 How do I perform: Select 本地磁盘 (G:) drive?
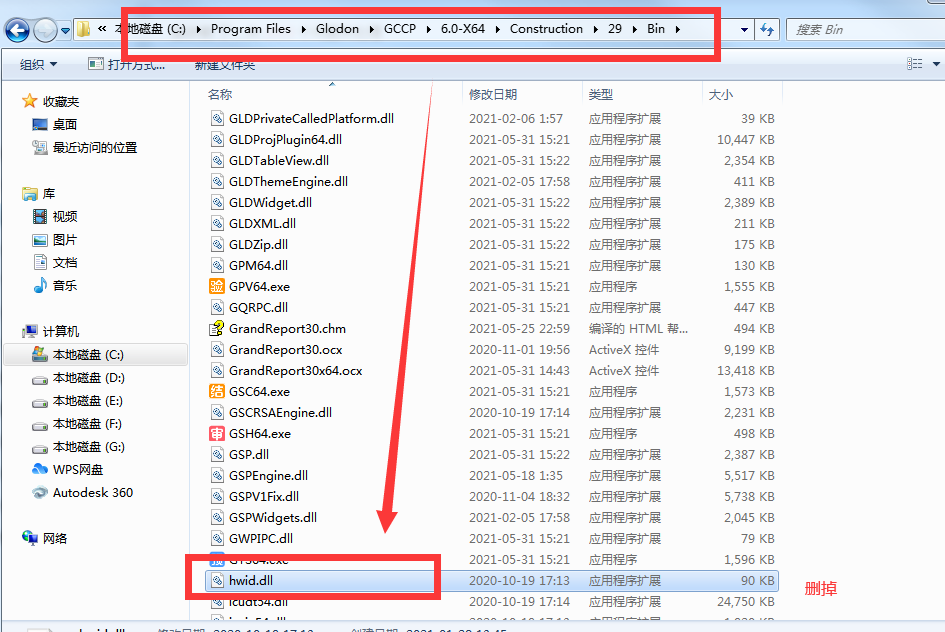pos(78,446)
